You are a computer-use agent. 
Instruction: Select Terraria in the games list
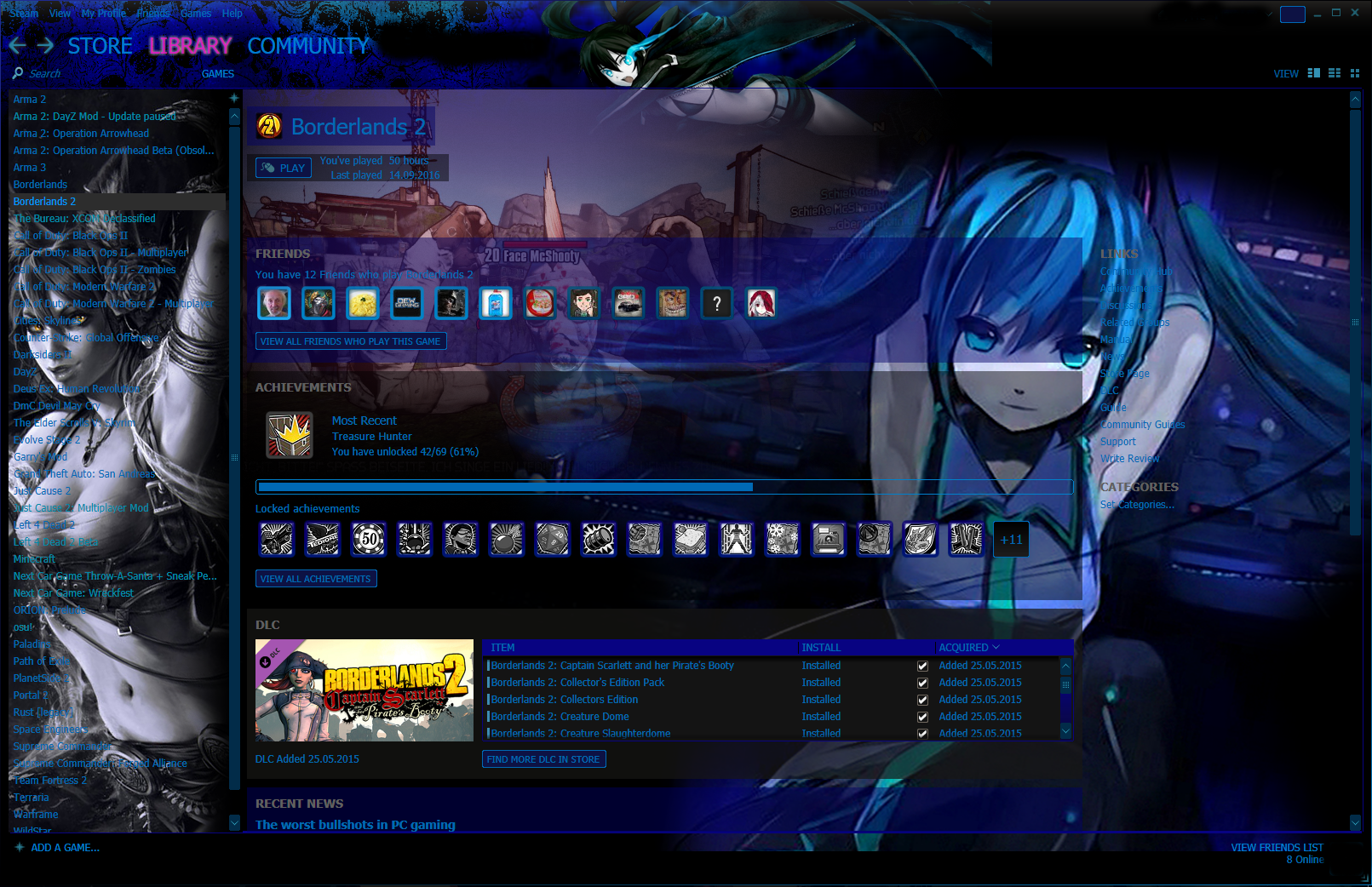click(117, 798)
